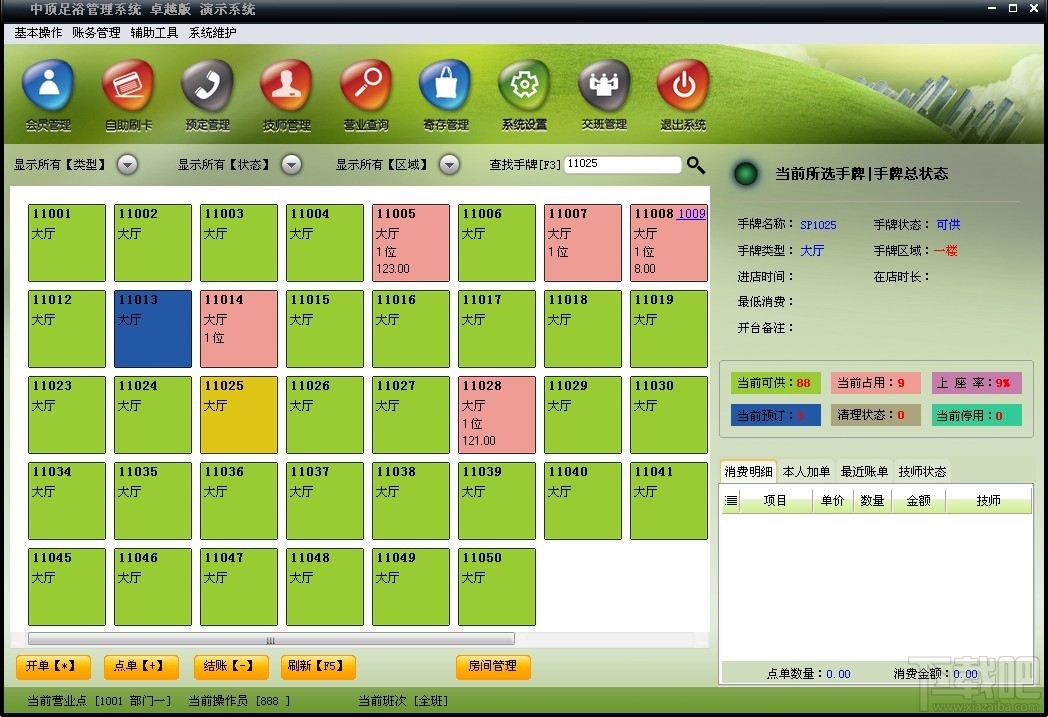This screenshot has height=717, width=1048.
Task: Open the 系统维护 menu
Action: pyautogui.click(x=213, y=33)
